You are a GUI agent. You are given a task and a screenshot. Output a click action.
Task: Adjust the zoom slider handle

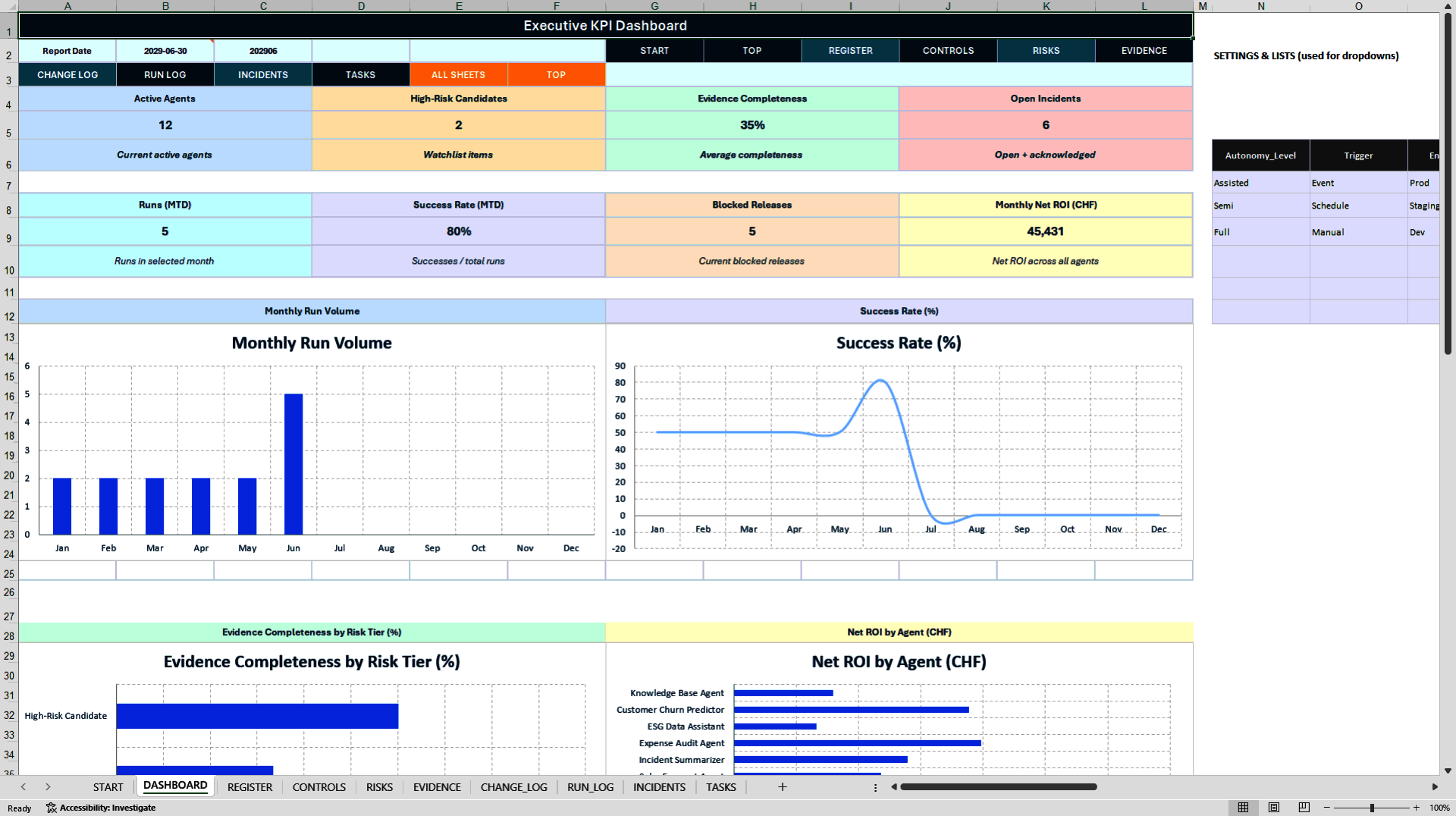[x=1372, y=808]
